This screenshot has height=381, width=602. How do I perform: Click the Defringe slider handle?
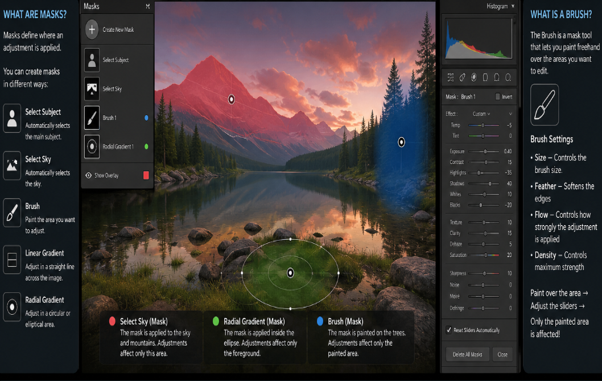tap(483, 308)
